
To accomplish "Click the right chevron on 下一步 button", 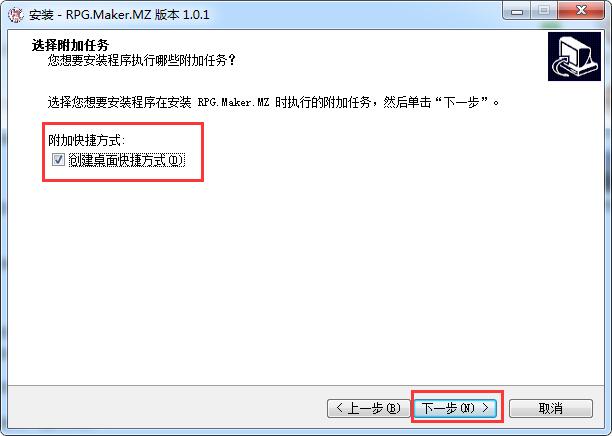I will [x=485, y=408].
